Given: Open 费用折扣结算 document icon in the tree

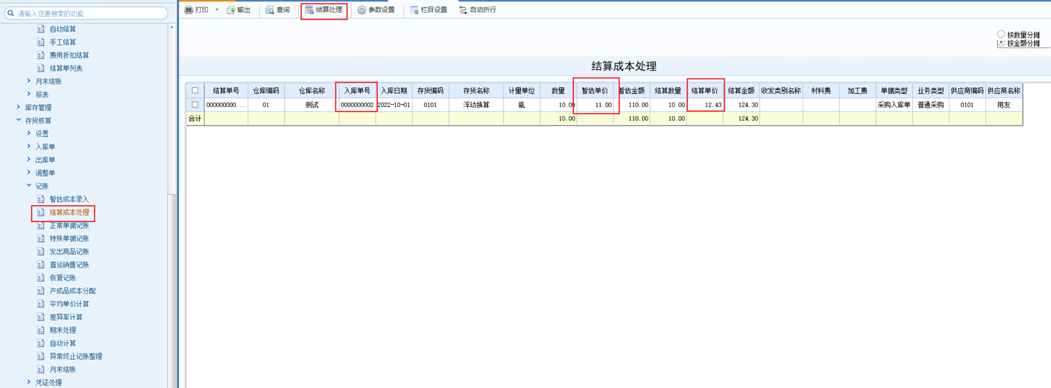Looking at the screenshot, I should [41, 55].
